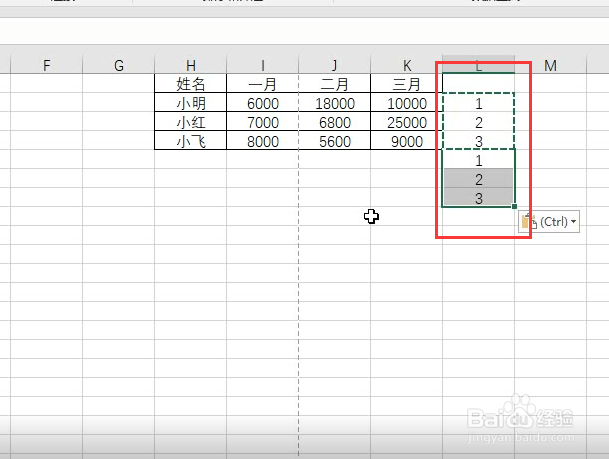Viewport: 609px width, 459px height.
Task: Open the Paste Options (Ctrl) button
Action: pos(549,222)
